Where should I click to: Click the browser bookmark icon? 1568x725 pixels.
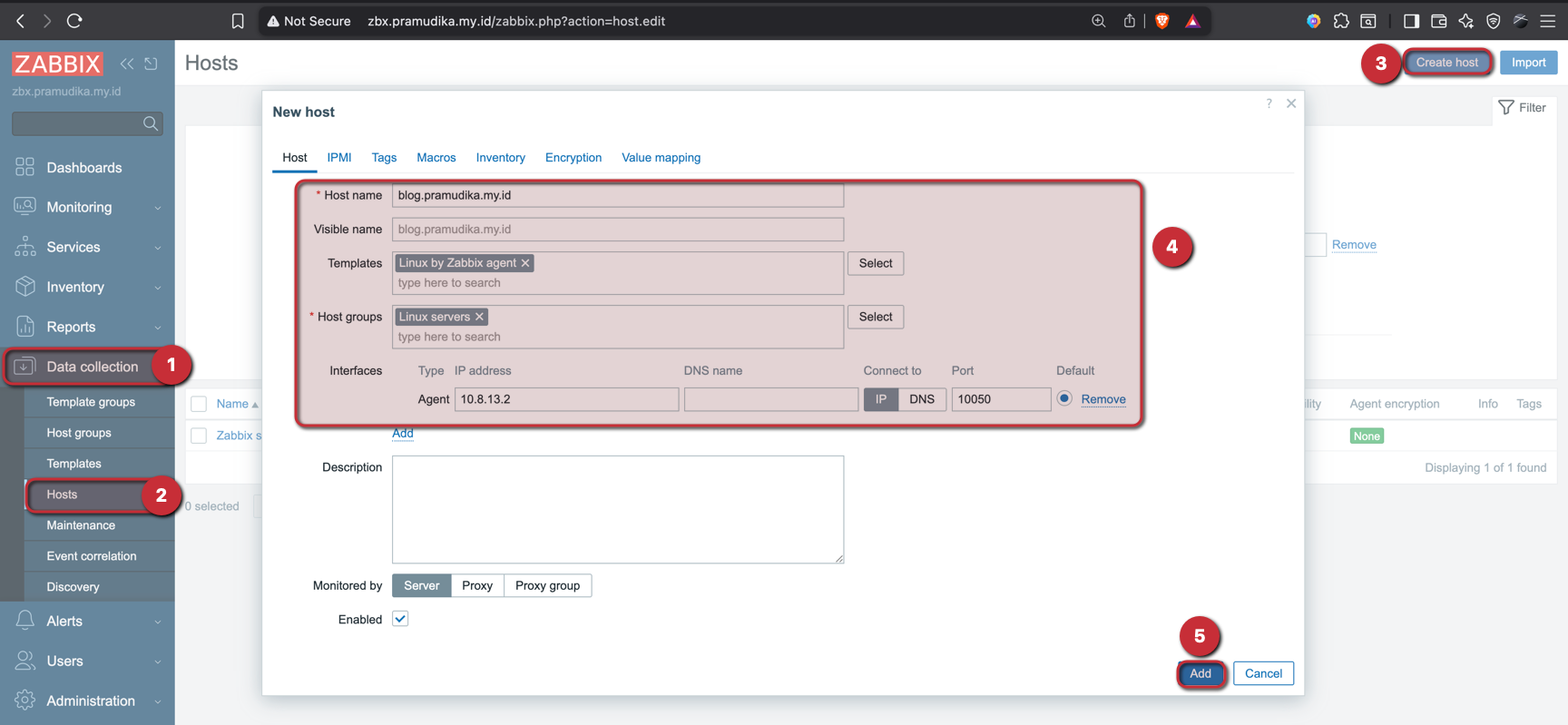pyautogui.click(x=238, y=21)
